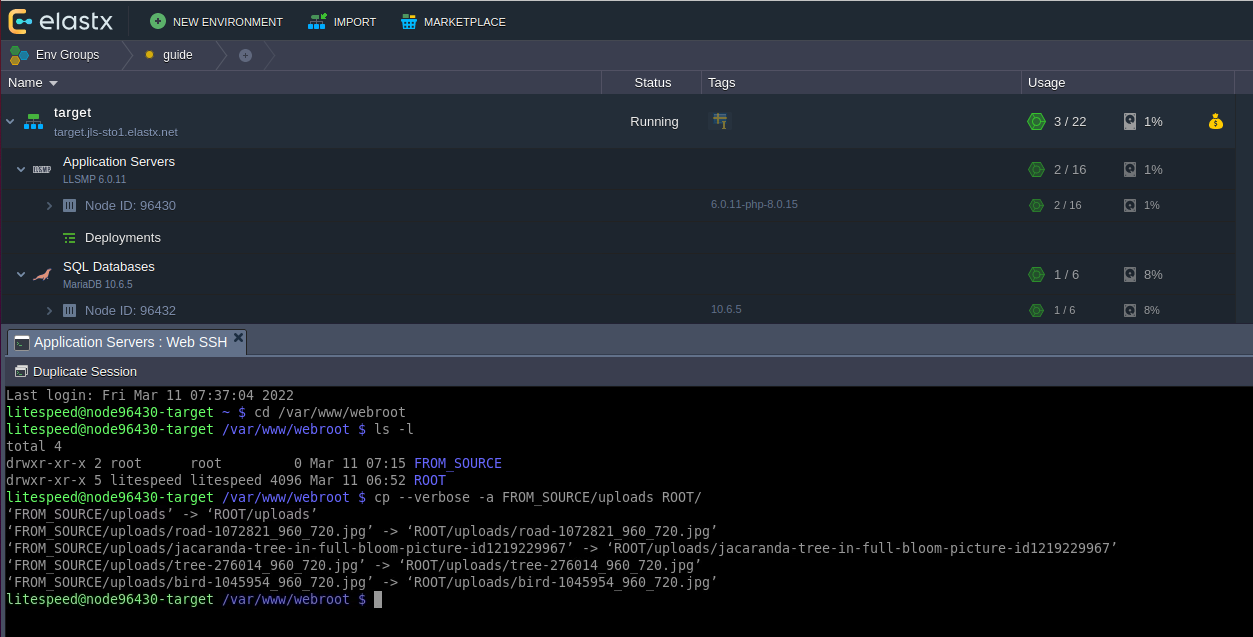Click Duplicate Session button
This screenshot has height=637, width=1253.
(76, 371)
